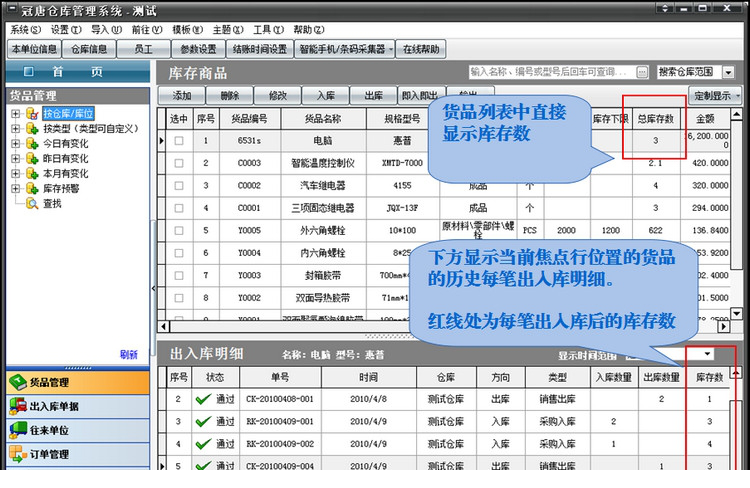Open the 帮助 menu
Screen dimensions: 750x488
[x=309, y=30]
